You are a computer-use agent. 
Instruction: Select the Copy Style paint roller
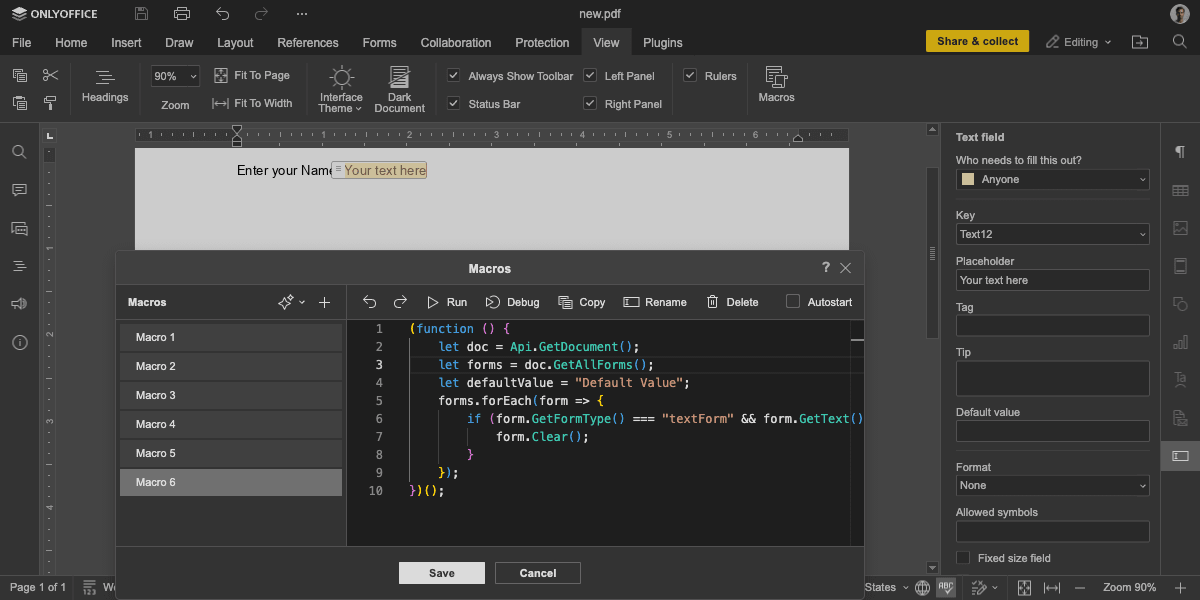[x=51, y=103]
